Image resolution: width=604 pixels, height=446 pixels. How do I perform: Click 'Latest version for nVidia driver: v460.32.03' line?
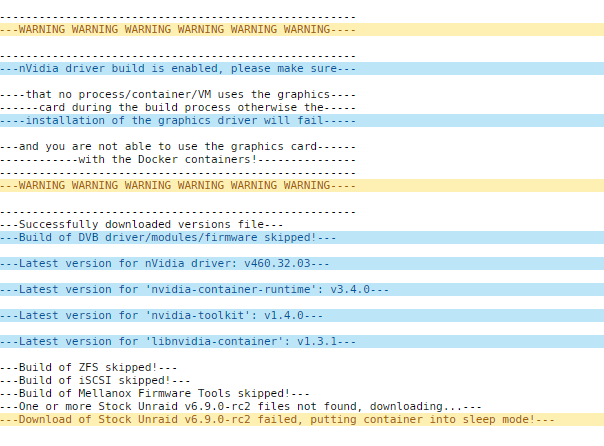pyautogui.click(x=302, y=263)
